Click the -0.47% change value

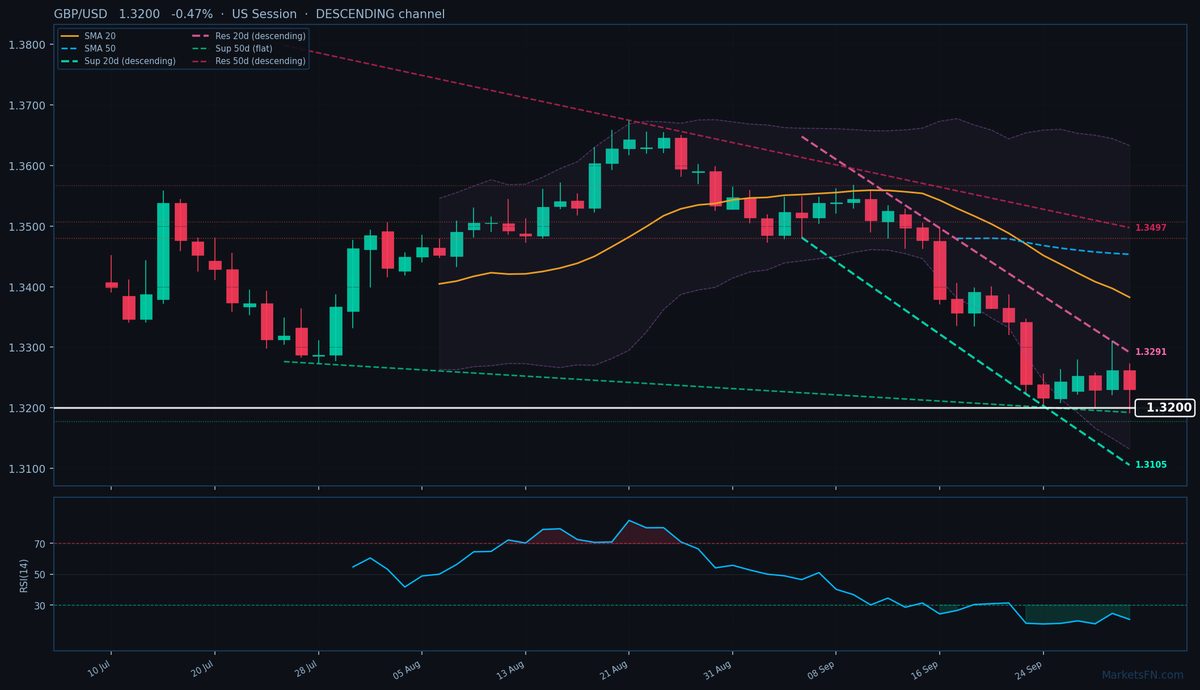192,14
